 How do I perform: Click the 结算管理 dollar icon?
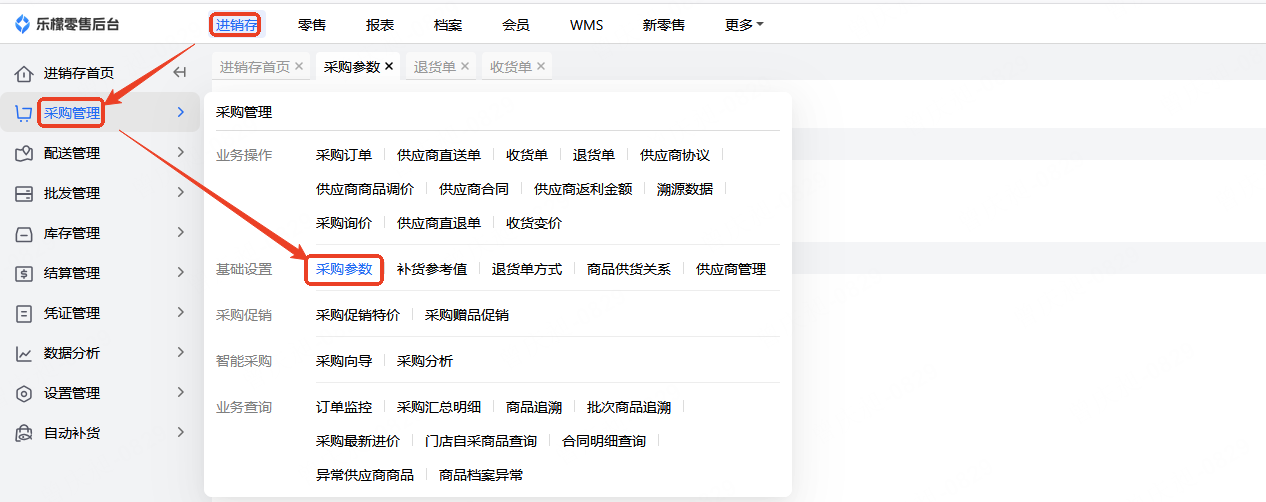coord(24,273)
